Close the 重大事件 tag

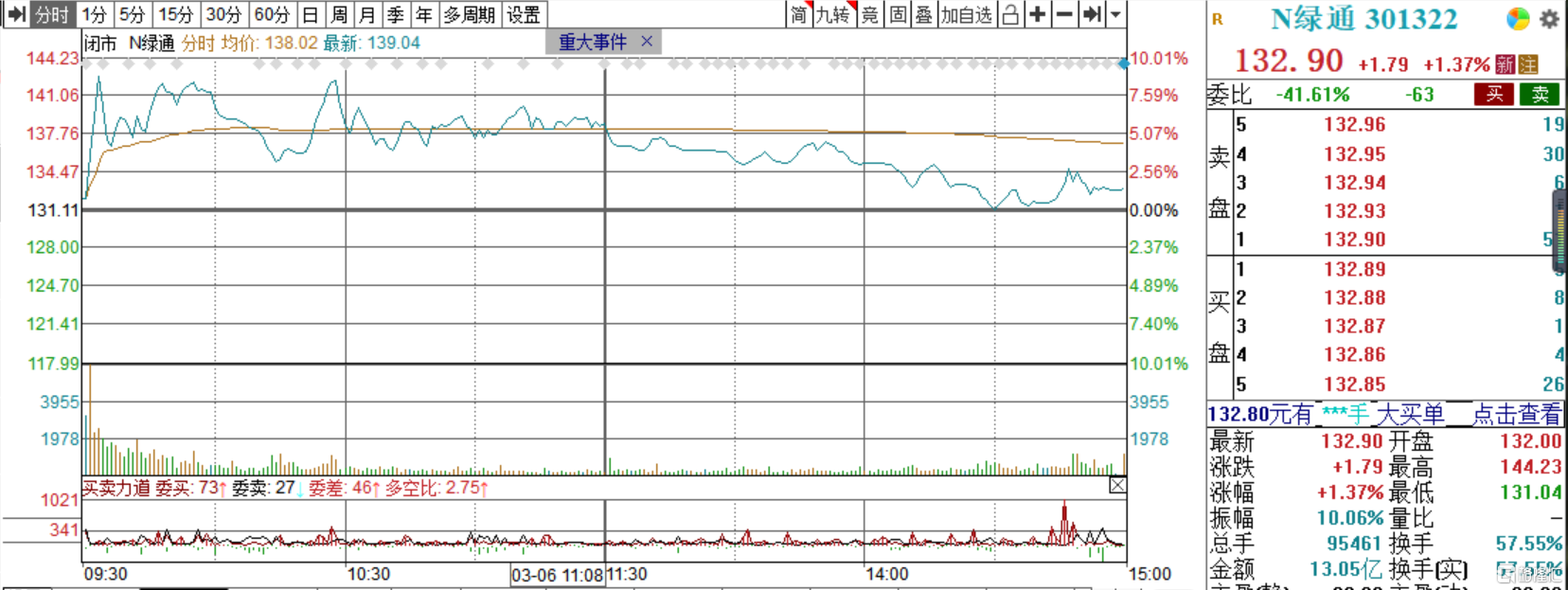click(x=647, y=42)
